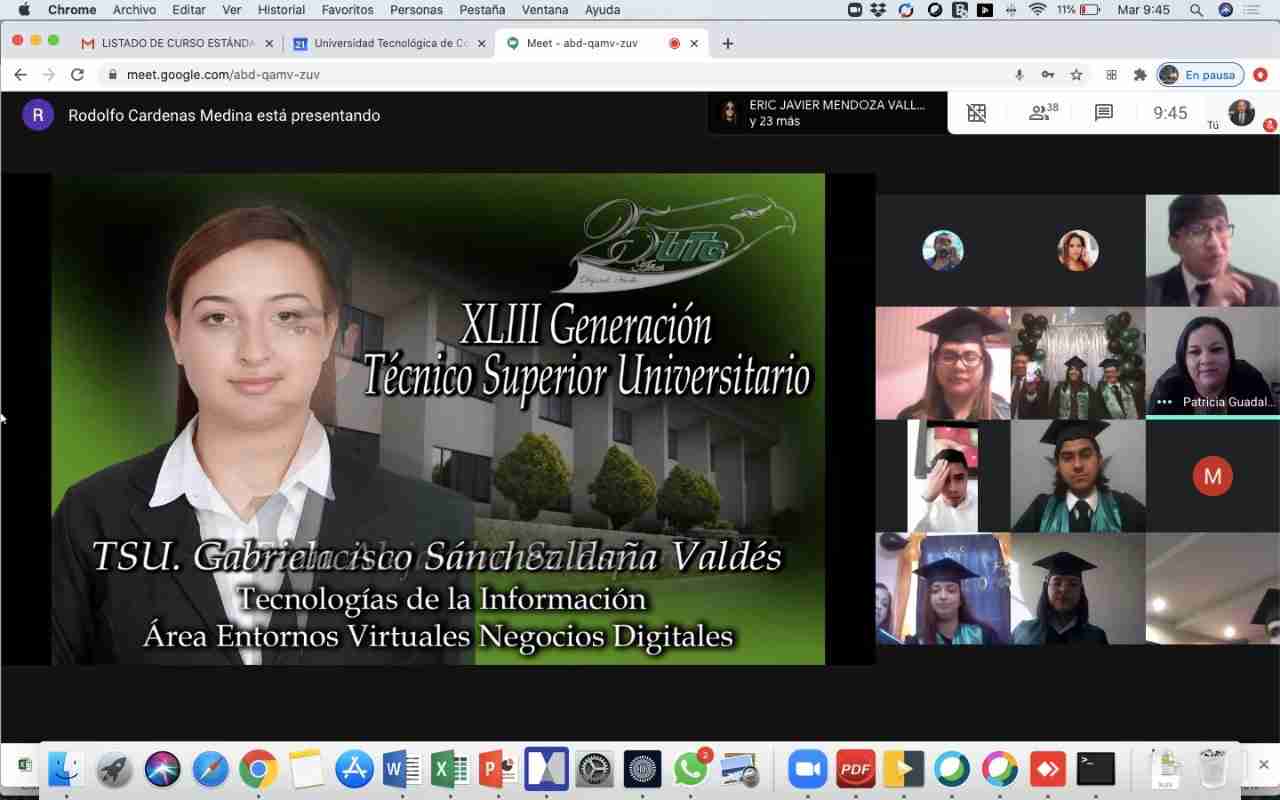Click the En pausa profile button
Image resolution: width=1280 pixels, height=800 pixels.
(x=1200, y=75)
